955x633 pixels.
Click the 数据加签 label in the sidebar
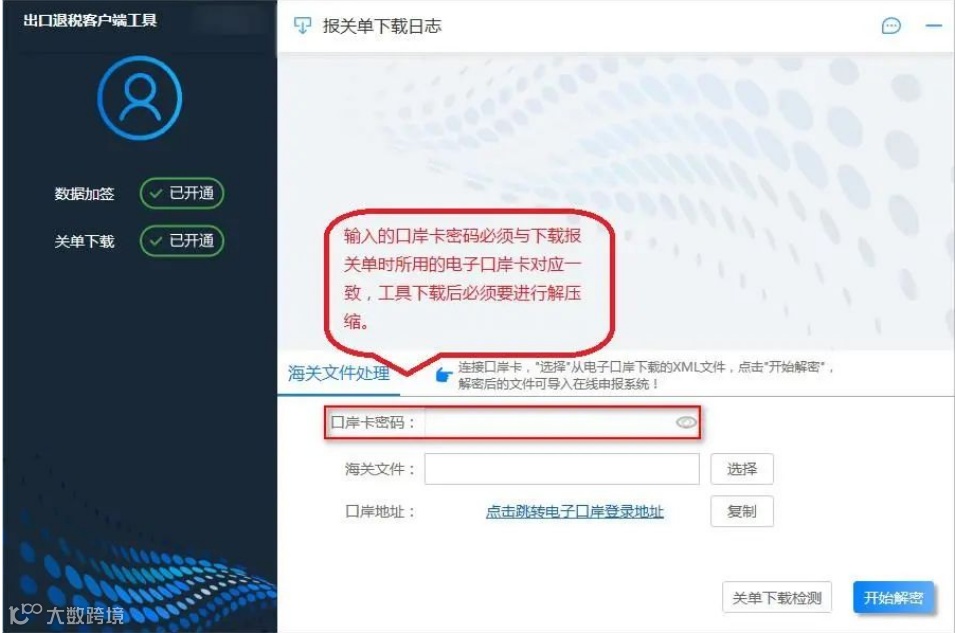(84, 194)
